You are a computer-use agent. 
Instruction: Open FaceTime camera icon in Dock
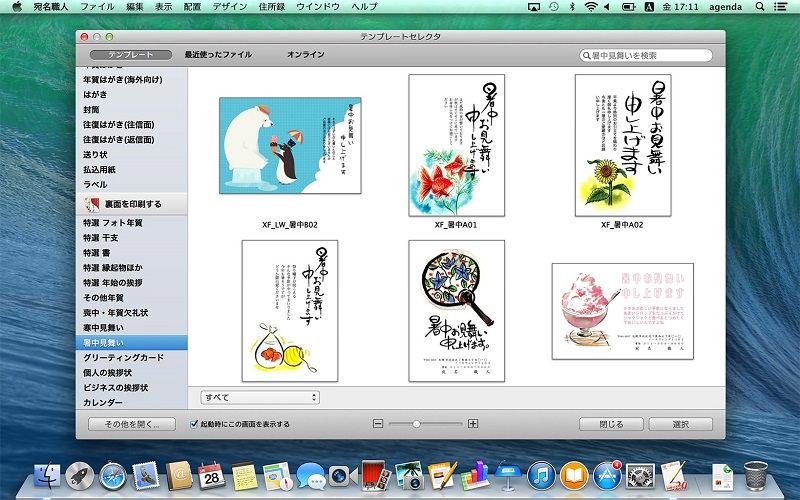click(343, 477)
